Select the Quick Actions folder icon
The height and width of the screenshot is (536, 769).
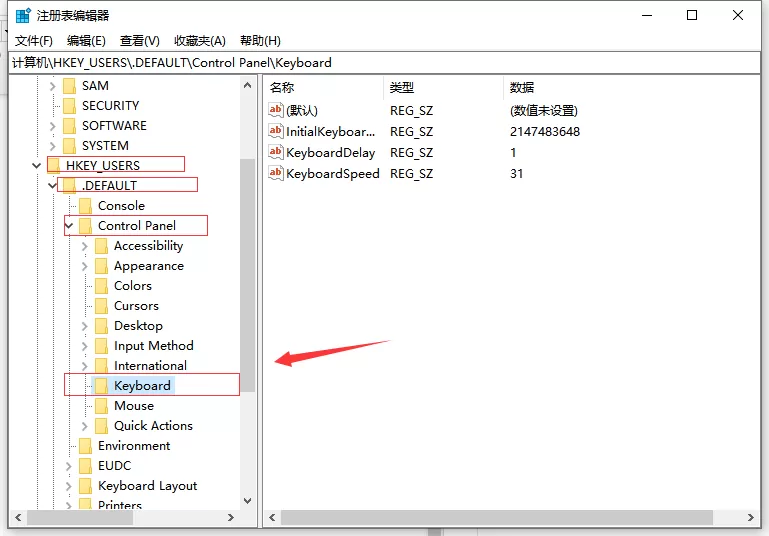102,426
